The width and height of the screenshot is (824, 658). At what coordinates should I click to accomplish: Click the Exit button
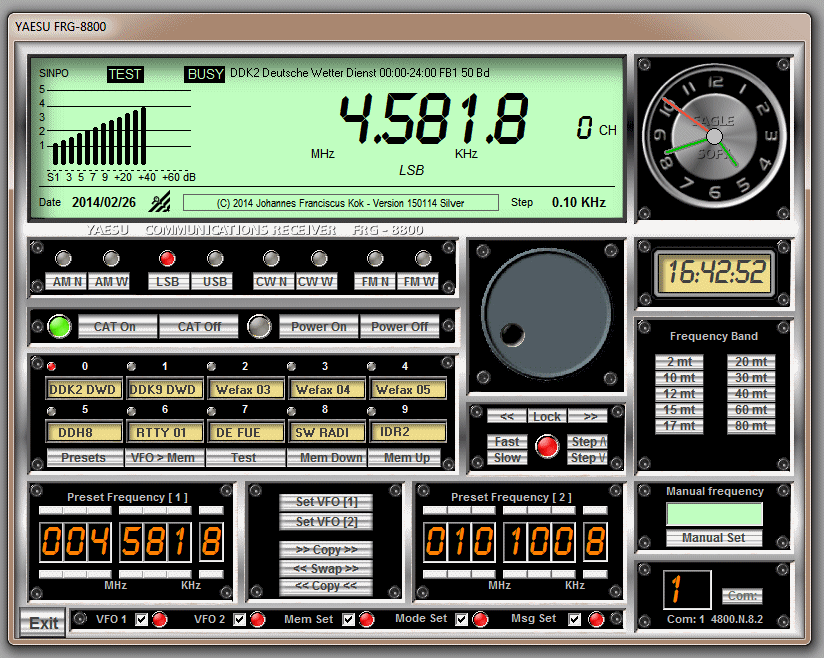(x=43, y=623)
